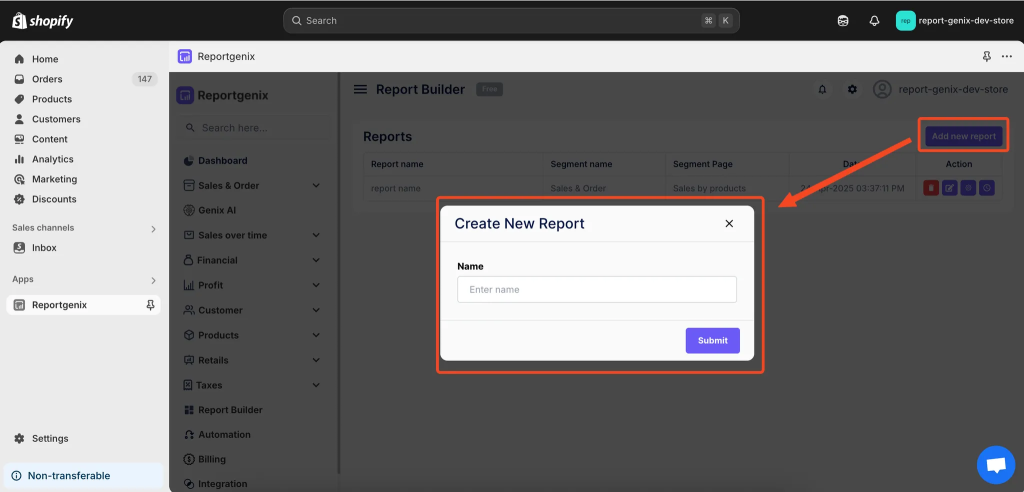Go to Analytics in Shopify sidebar

click(52, 159)
